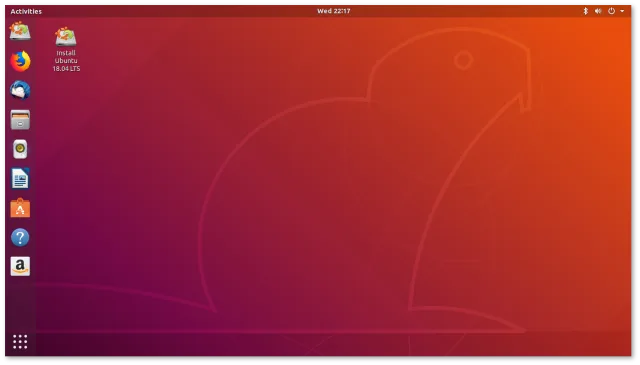Open the clock calendar Wed 22:17
This screenshot has height=365, width=640.
(x=333, y=11)
